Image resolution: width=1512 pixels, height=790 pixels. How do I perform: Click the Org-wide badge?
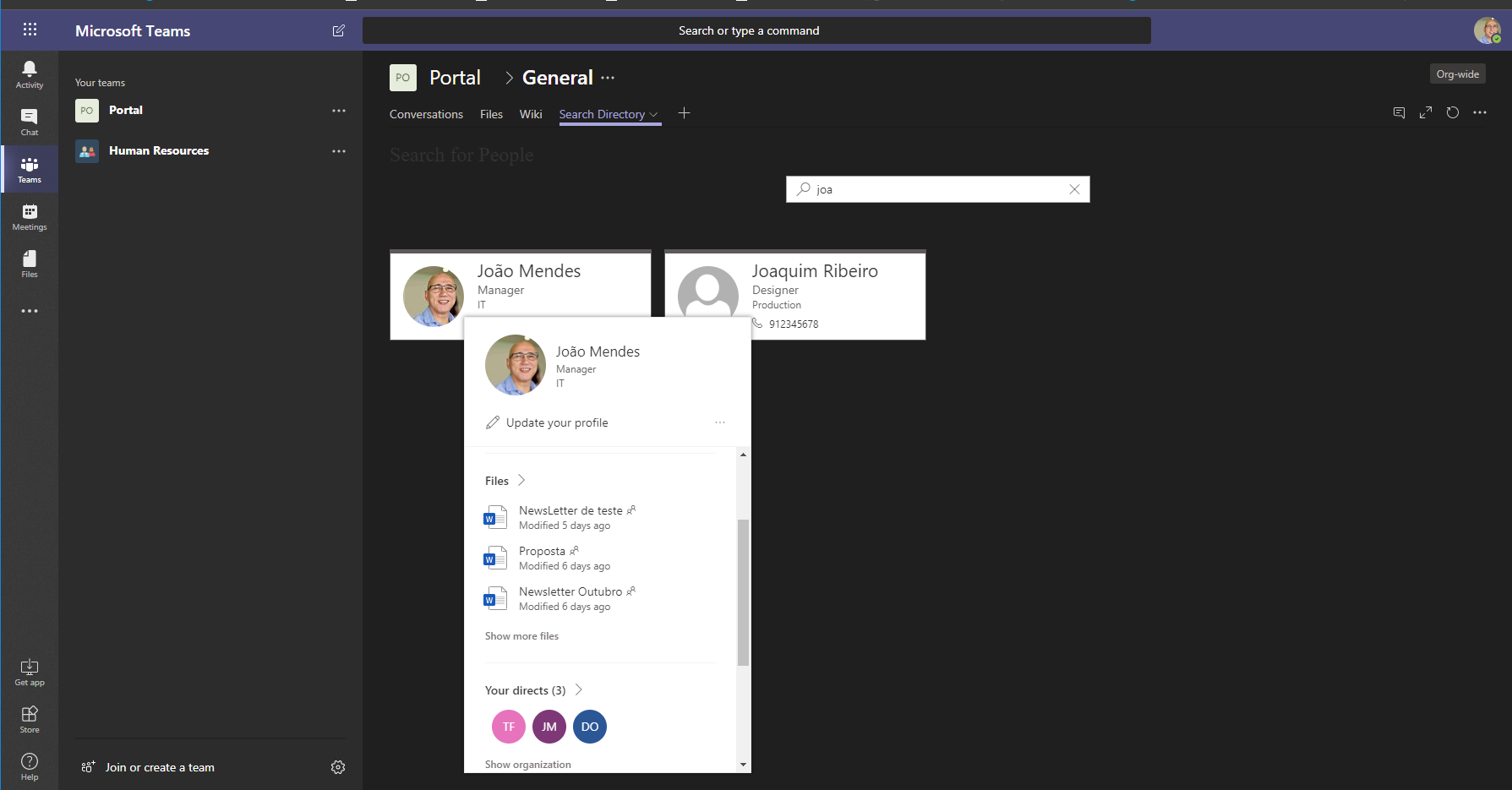coord(1457,74)
